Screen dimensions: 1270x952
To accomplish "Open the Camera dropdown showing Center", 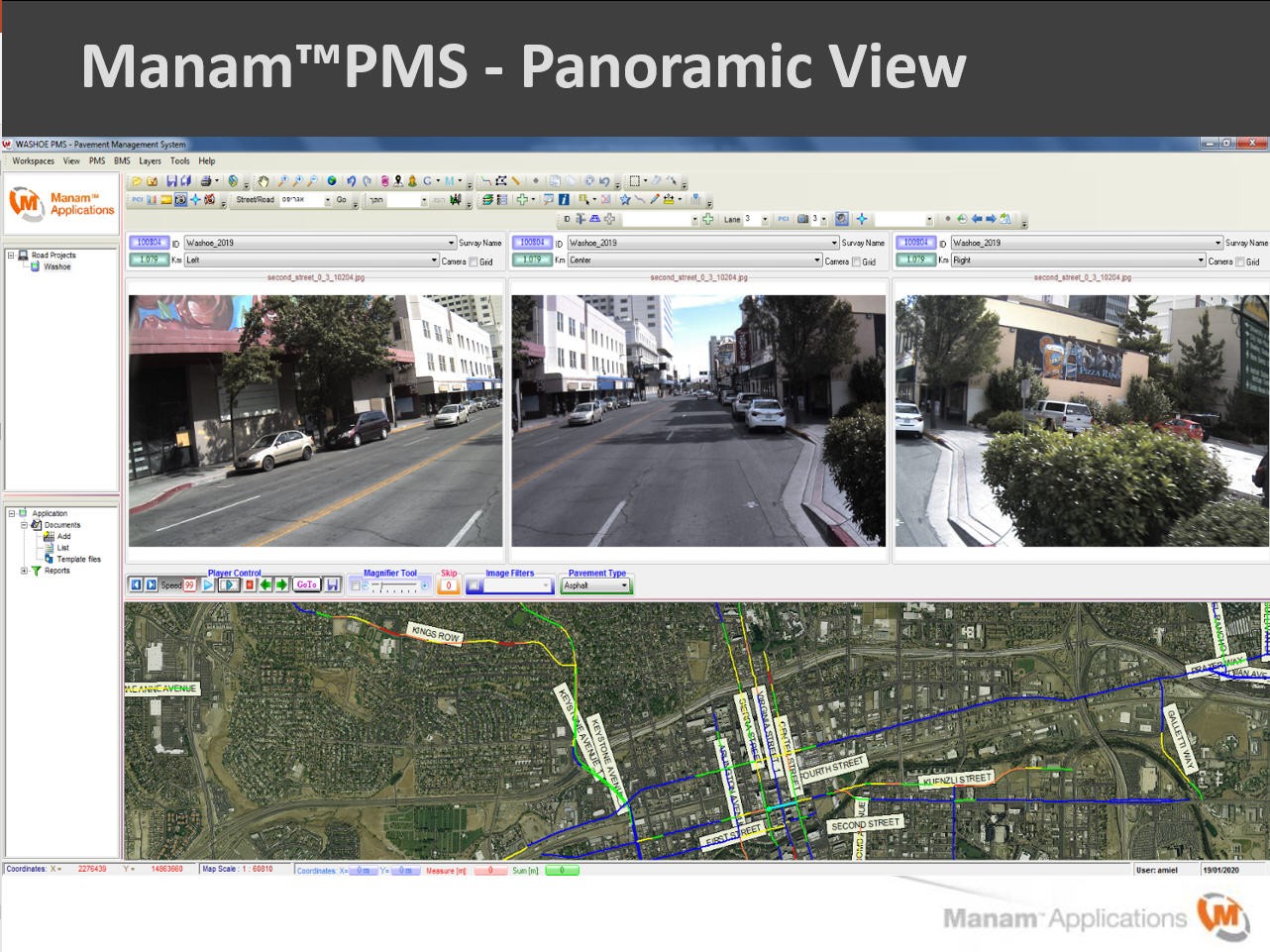I will (x=694, y=261).
